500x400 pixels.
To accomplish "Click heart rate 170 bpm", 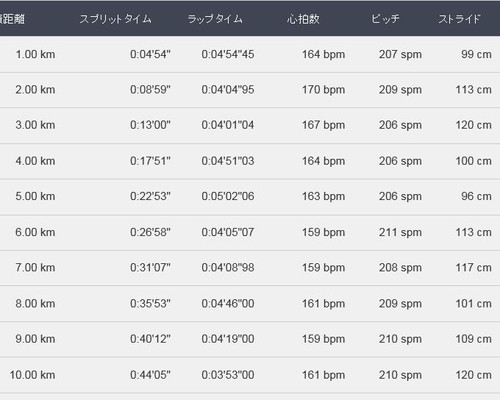I will pyautogui.click(x=323, y=90).
